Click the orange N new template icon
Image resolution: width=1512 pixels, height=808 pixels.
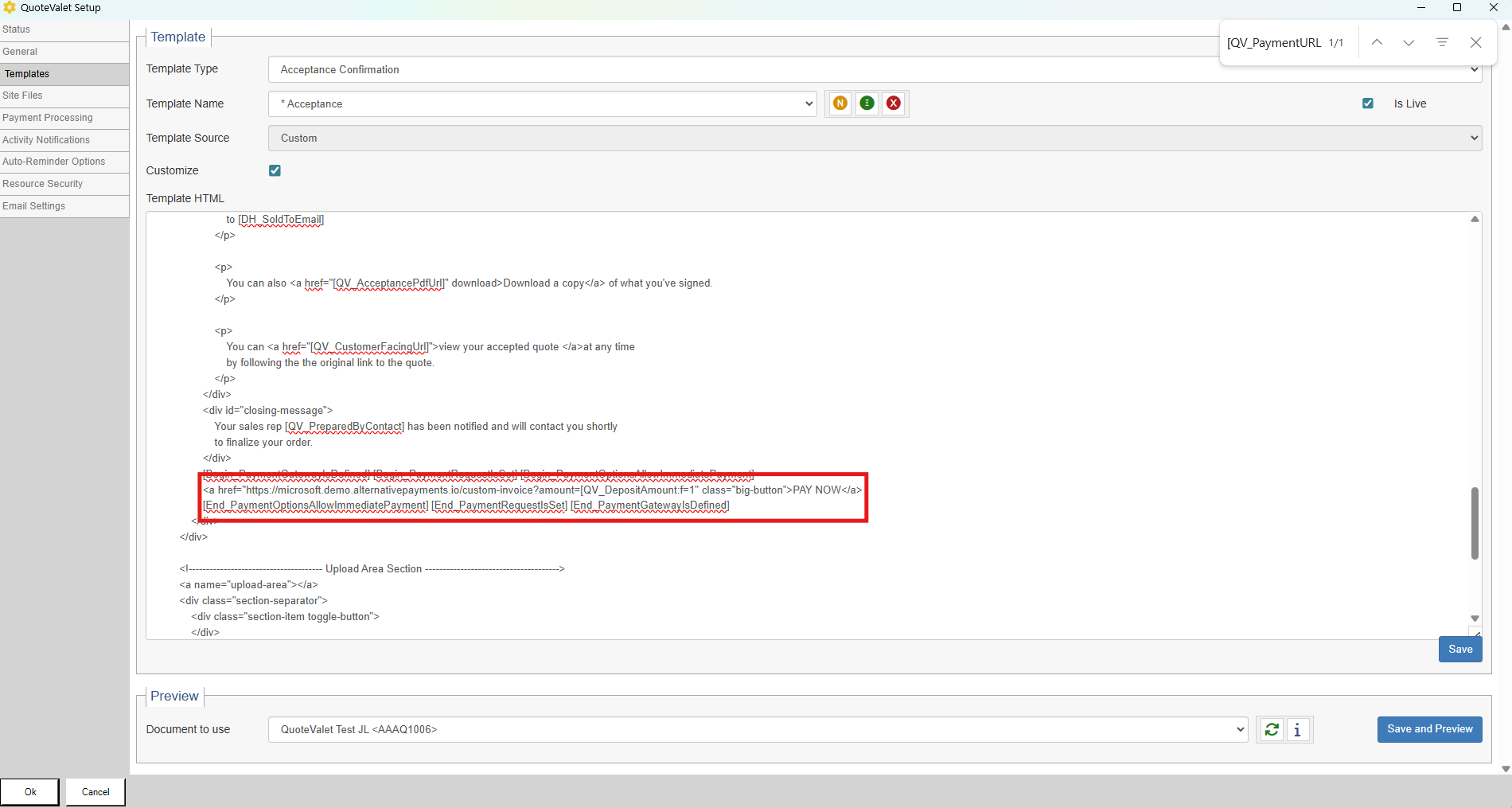(840, 103)
